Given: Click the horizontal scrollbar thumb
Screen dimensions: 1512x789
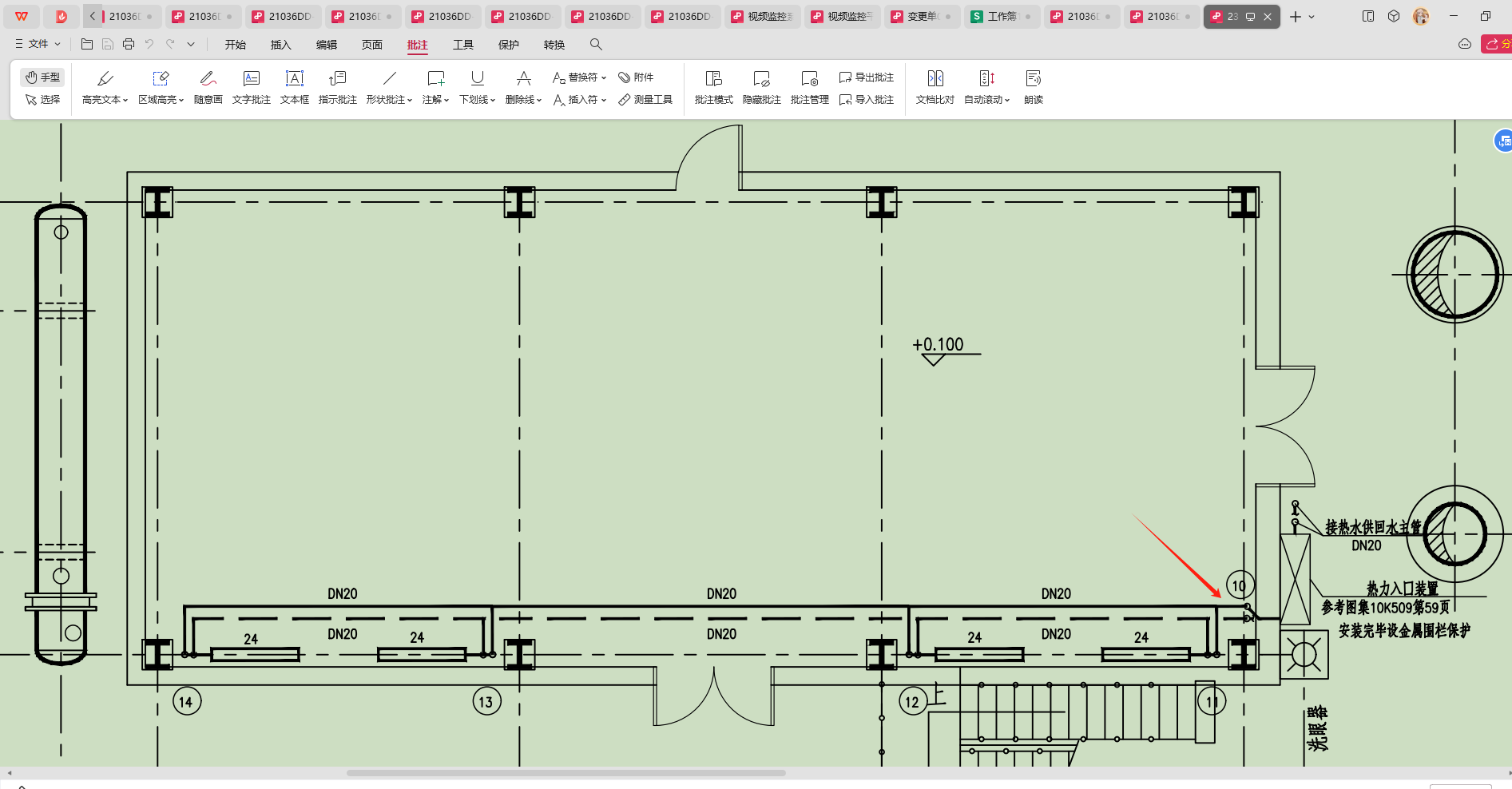Looking at the screenshot, I should [566, 773].
